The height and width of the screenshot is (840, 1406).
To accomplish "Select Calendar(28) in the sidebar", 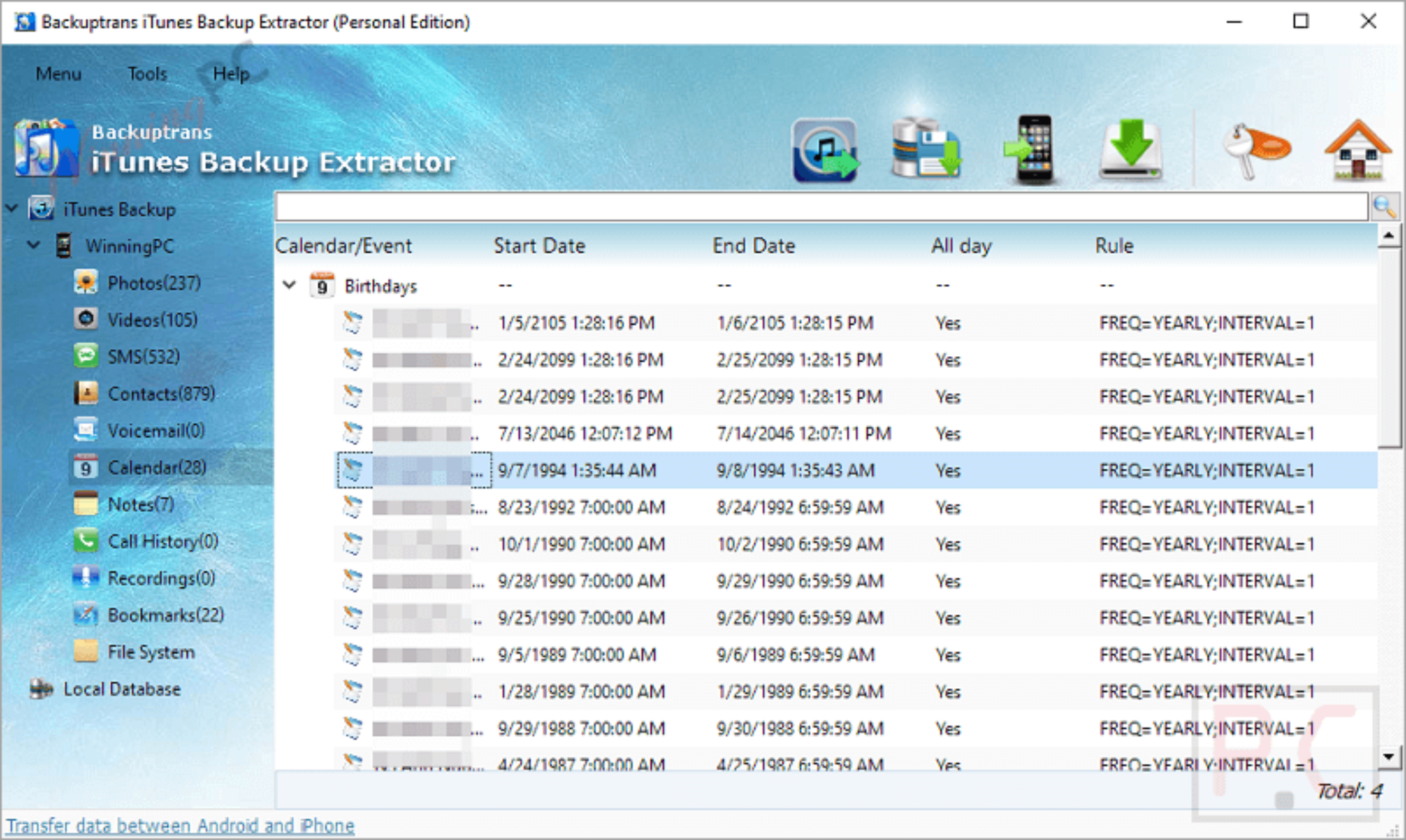I will pos(157,468).
